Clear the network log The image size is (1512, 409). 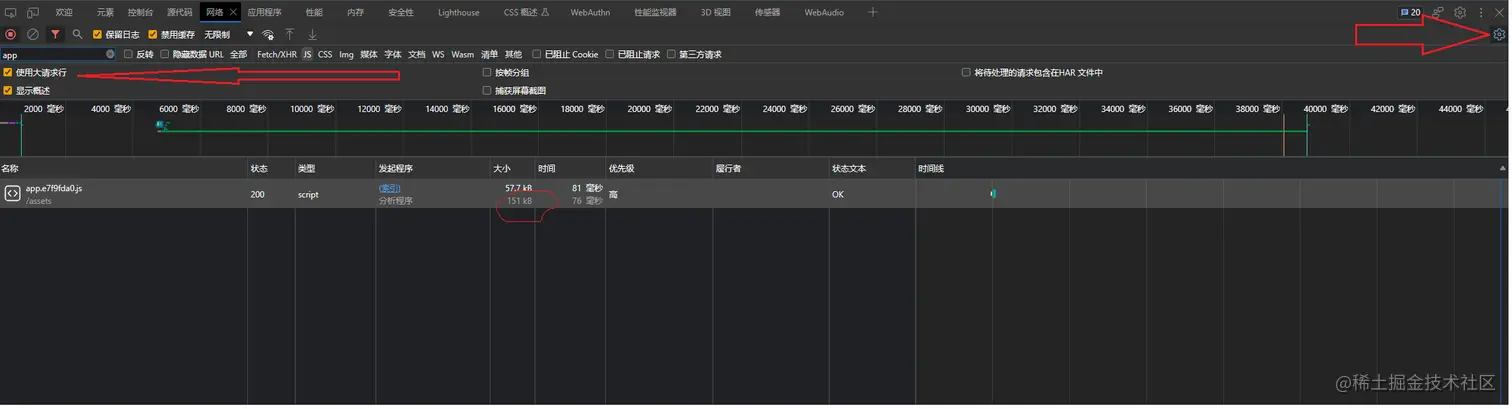click(33, 34)
